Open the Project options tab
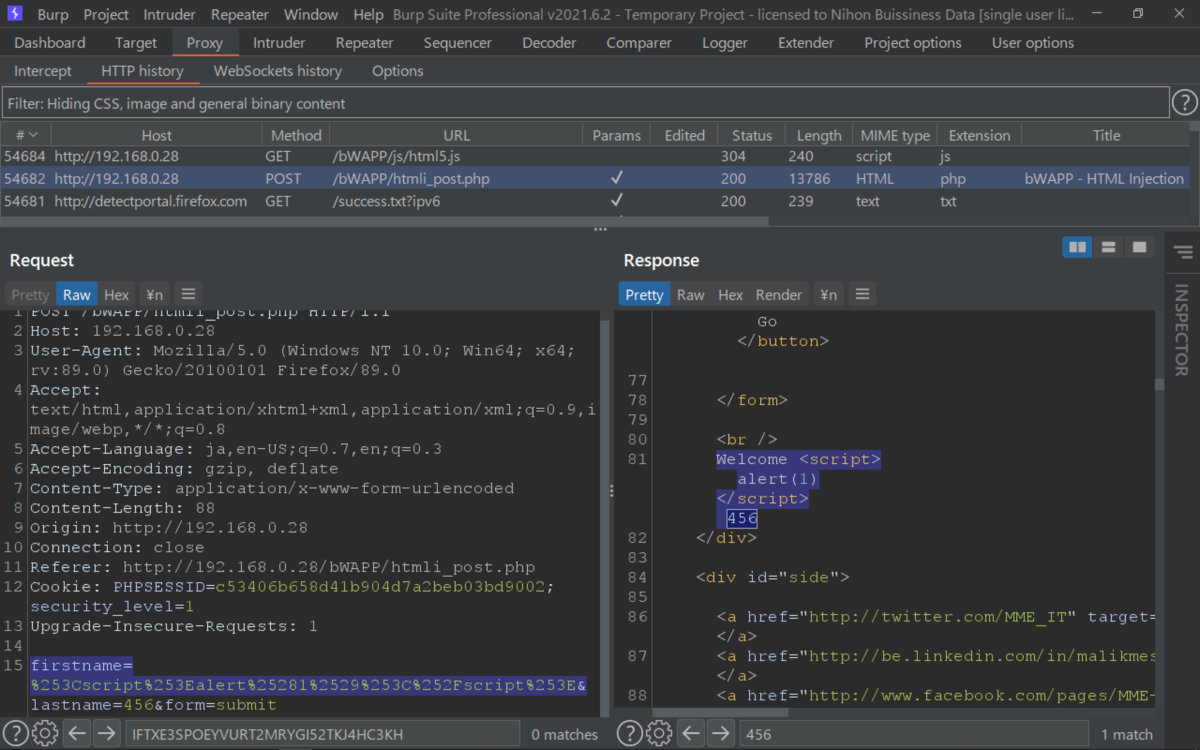Image resolution: width=1200 pixels, height=750 pixels. (913, 43)
